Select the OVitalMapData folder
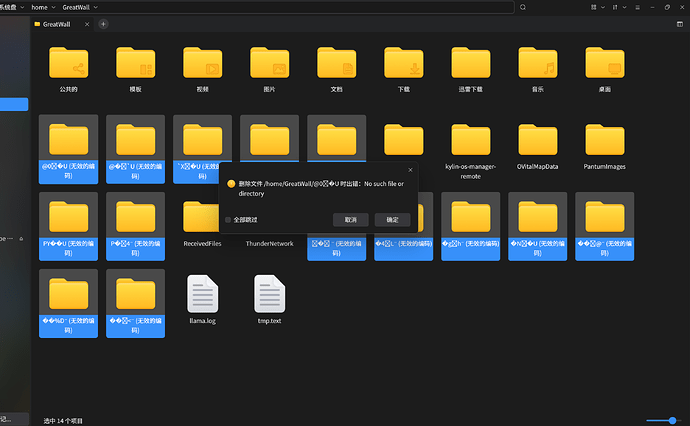The width and height of the screenshot is (690, 426). [538, 140]
